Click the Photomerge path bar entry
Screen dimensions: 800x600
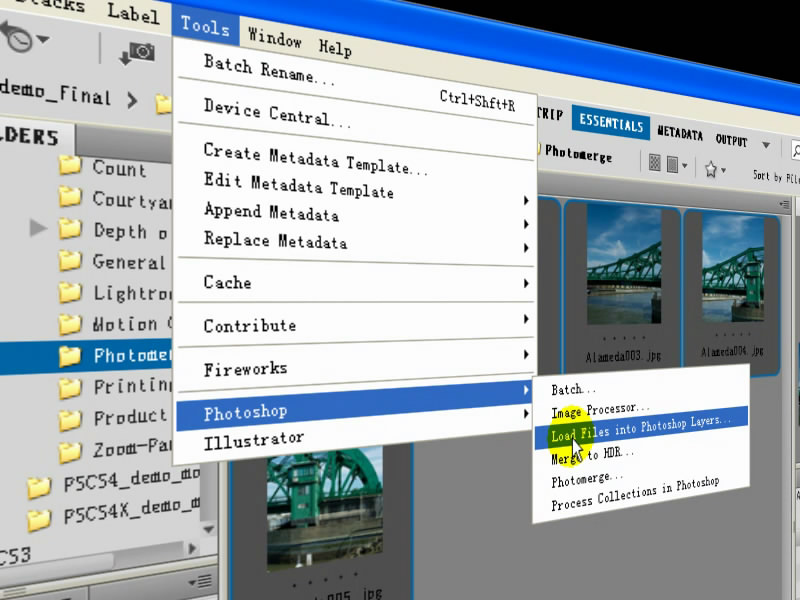[x=579, y=153]
